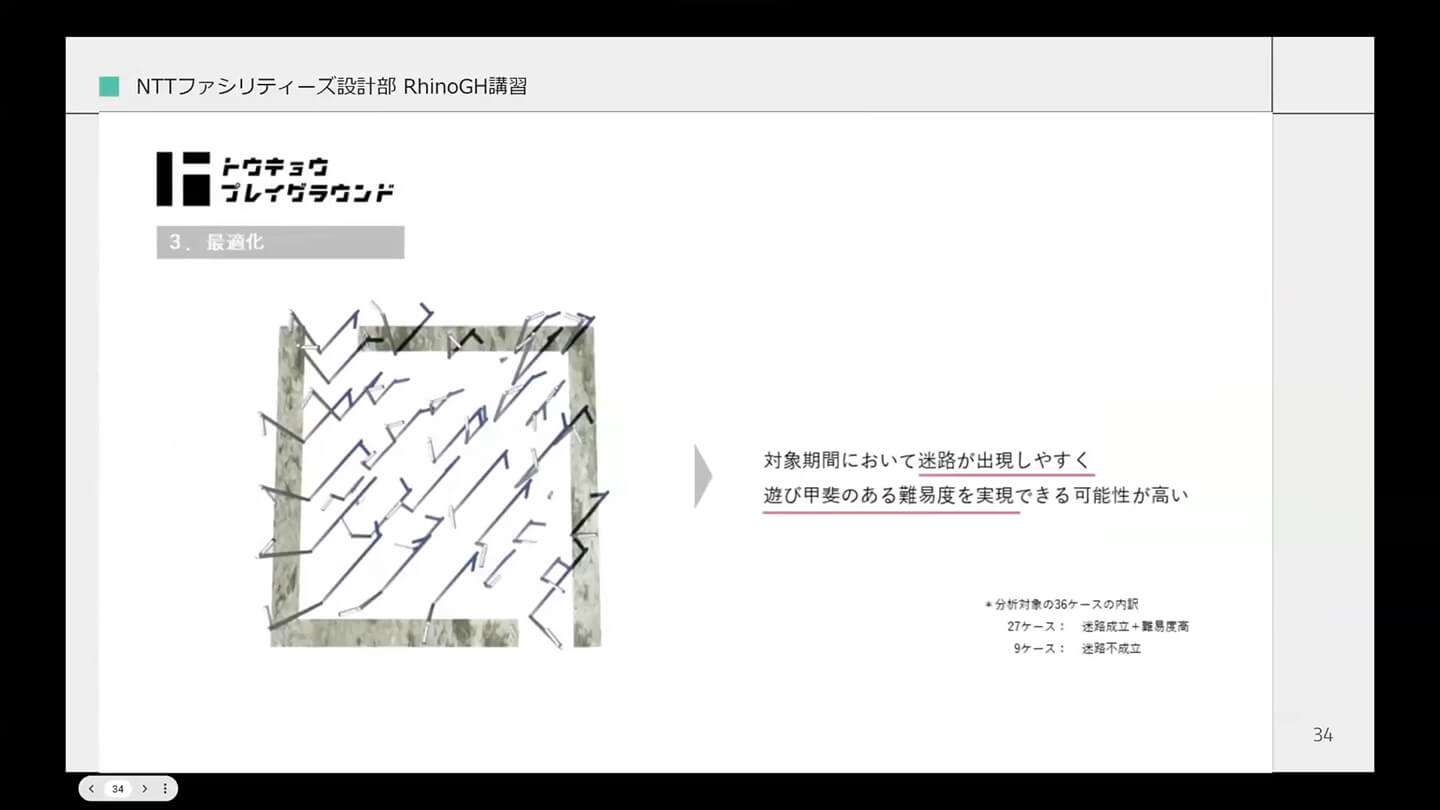
Task: Open the three-dot slide options menu
Action: [x=165, y=789]
